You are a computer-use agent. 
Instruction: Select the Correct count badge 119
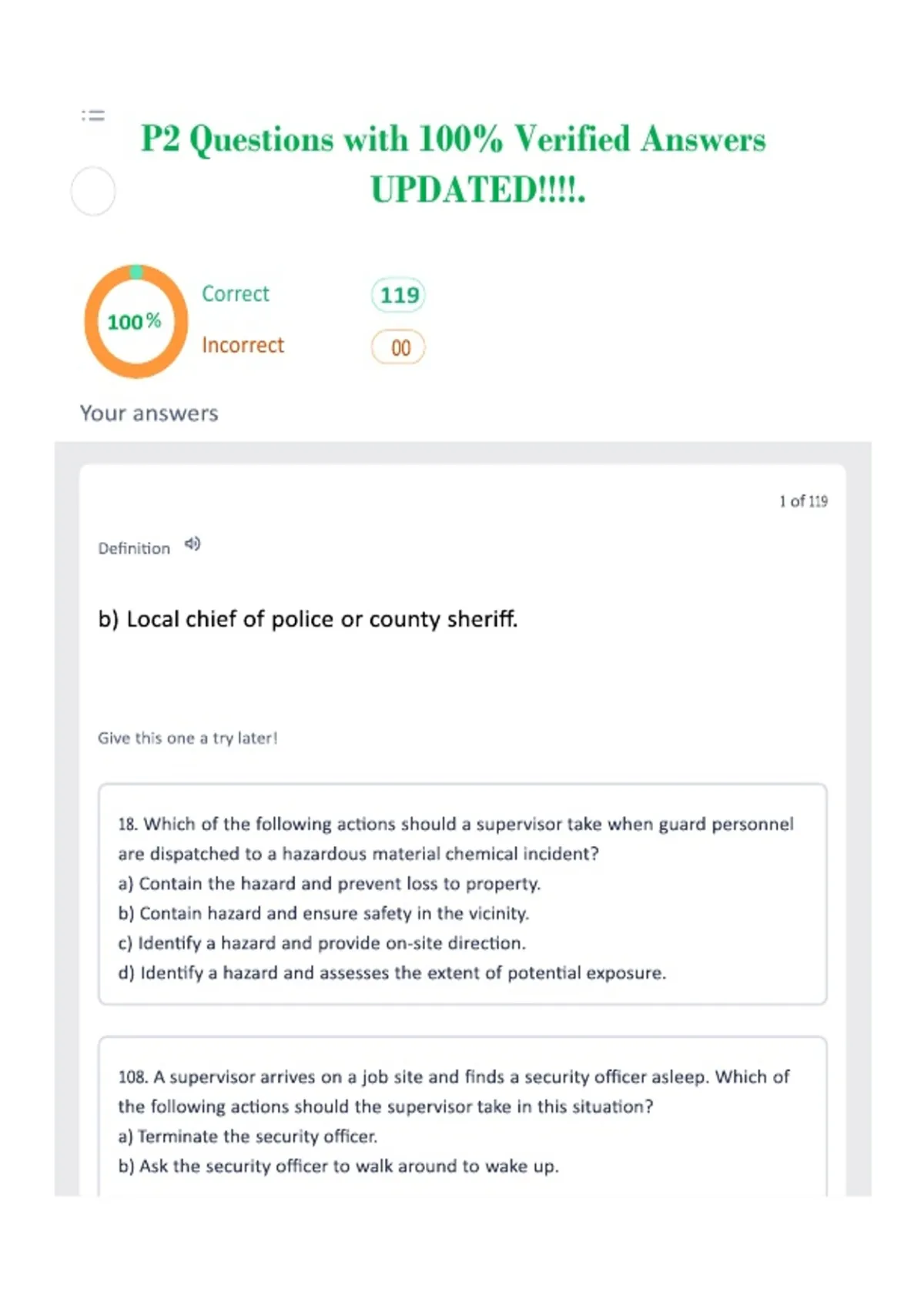coord(398,295)
